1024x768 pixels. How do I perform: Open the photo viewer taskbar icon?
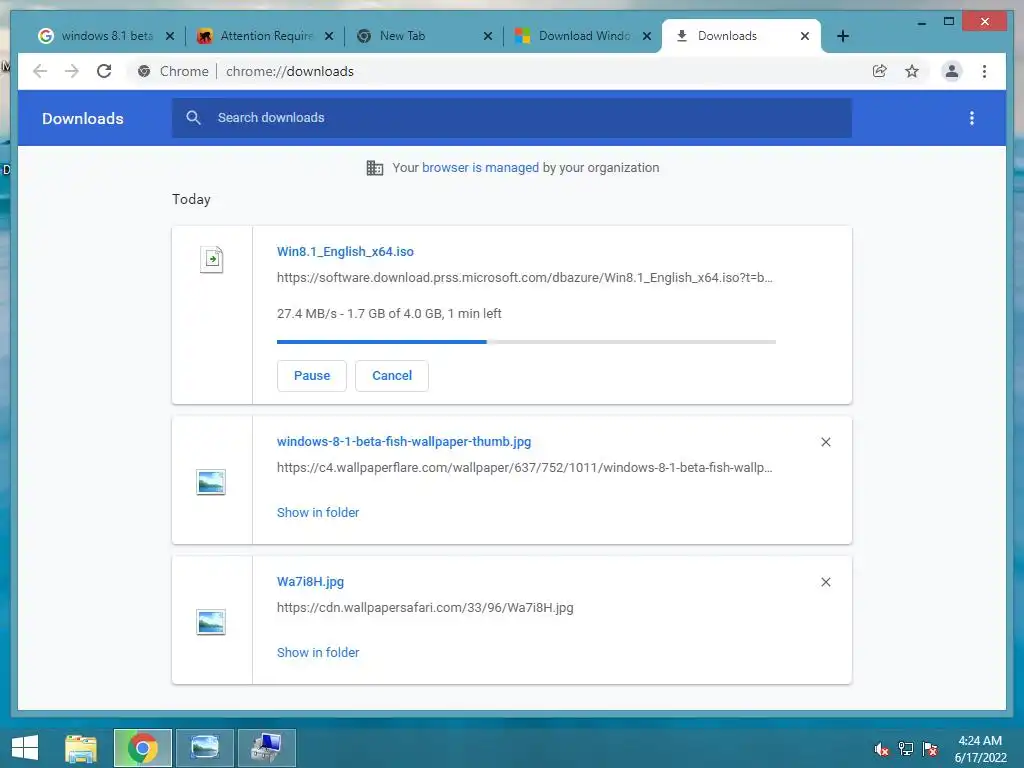(x=204, y=748)
